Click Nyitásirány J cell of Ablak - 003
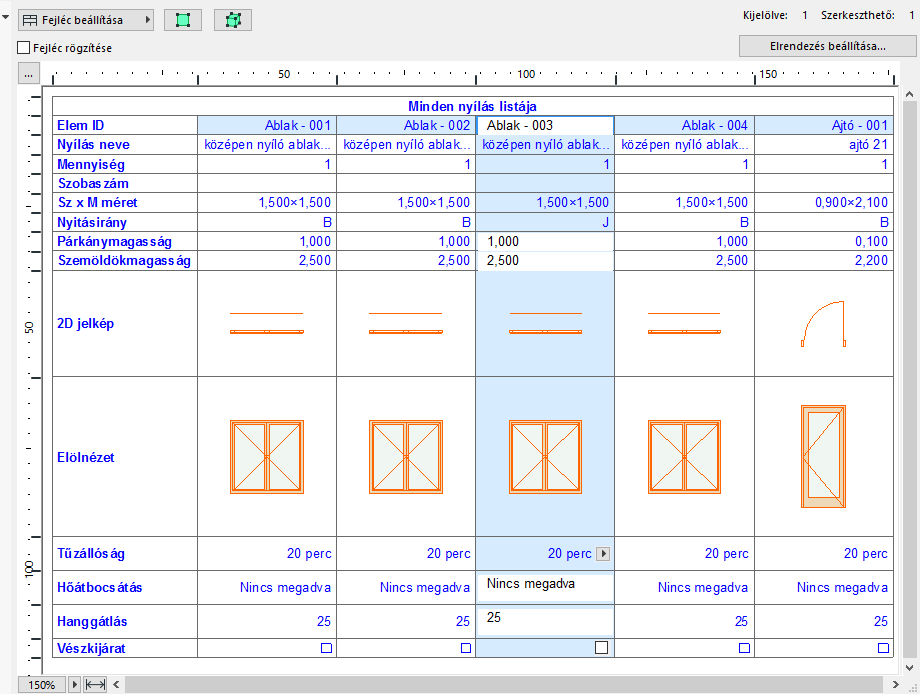This screenshot has height=694, width=920. pyautogui.click(x=545, y=222)
